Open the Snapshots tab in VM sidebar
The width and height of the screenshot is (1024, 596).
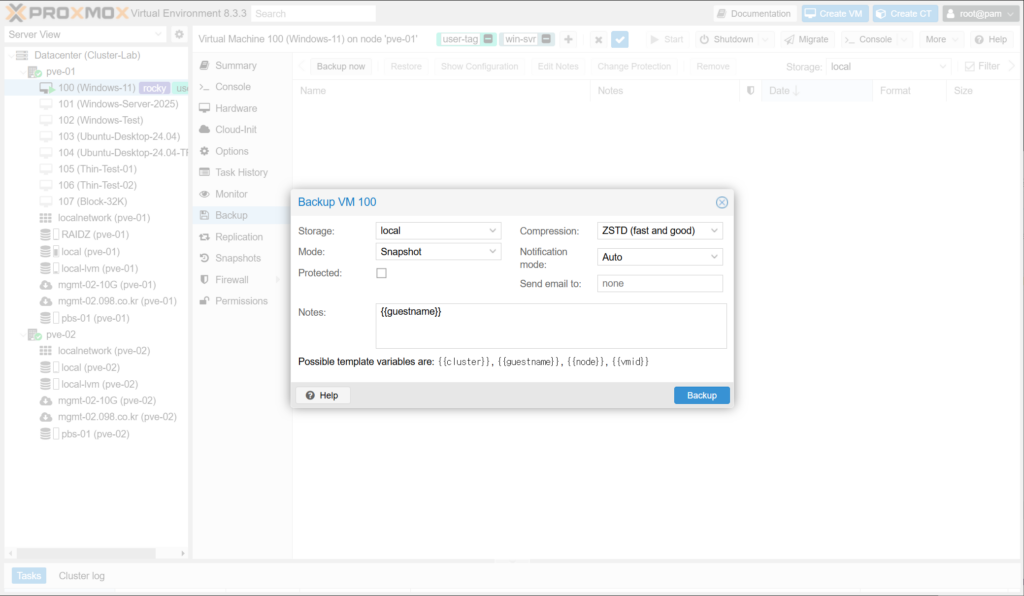(x=237, y=258)
